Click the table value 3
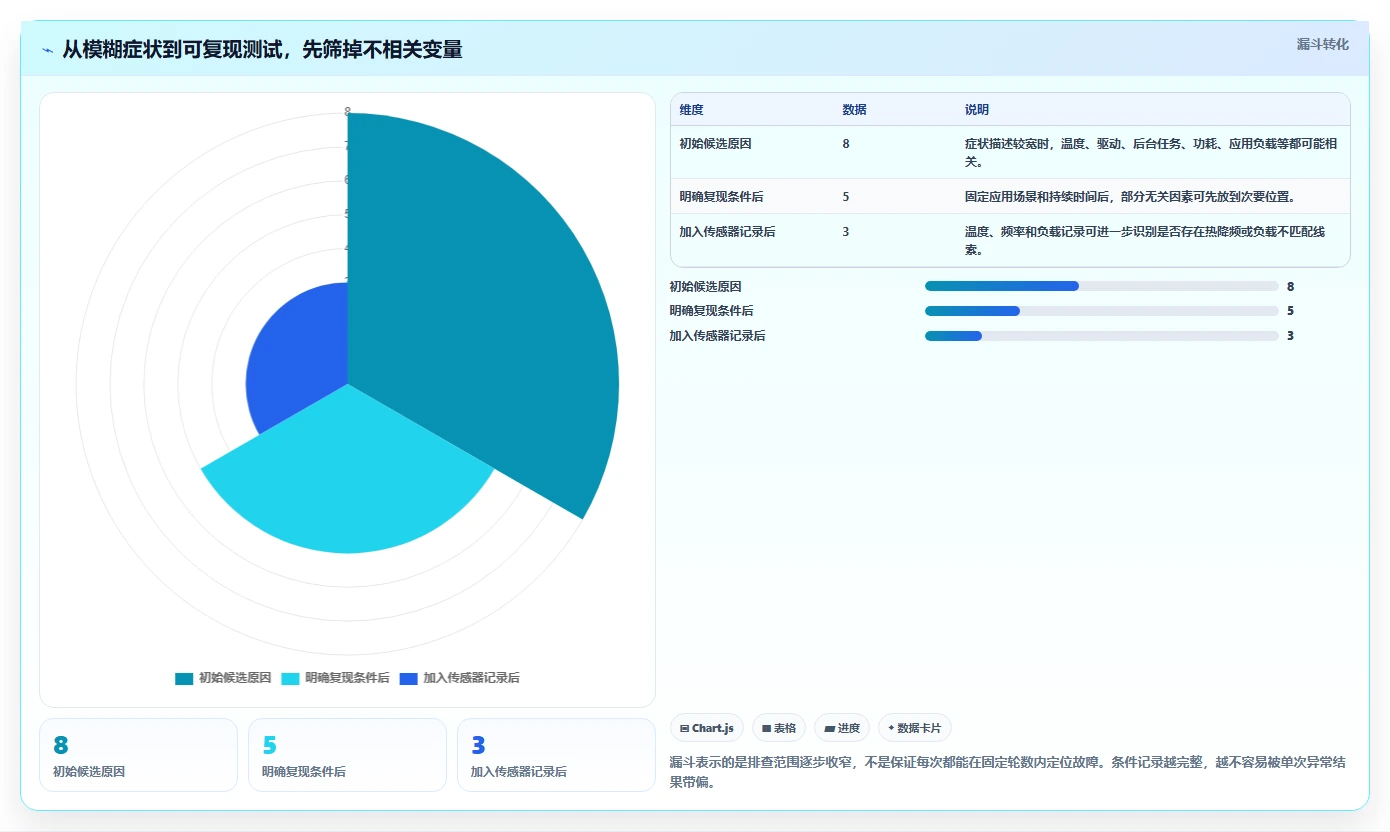Screen dimensions: 1390x832 [846, 232]
